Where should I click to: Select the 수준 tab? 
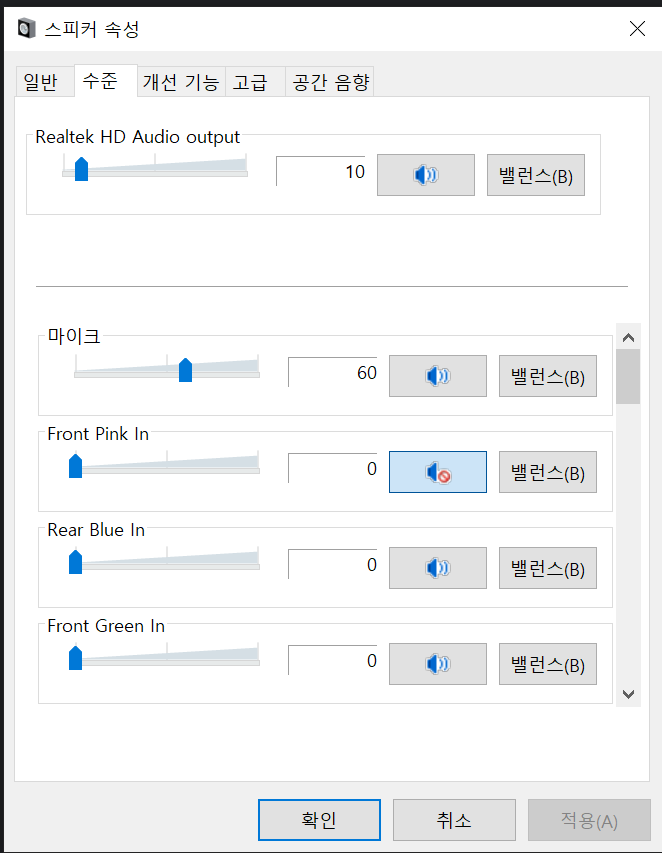[x=106, y=81]
